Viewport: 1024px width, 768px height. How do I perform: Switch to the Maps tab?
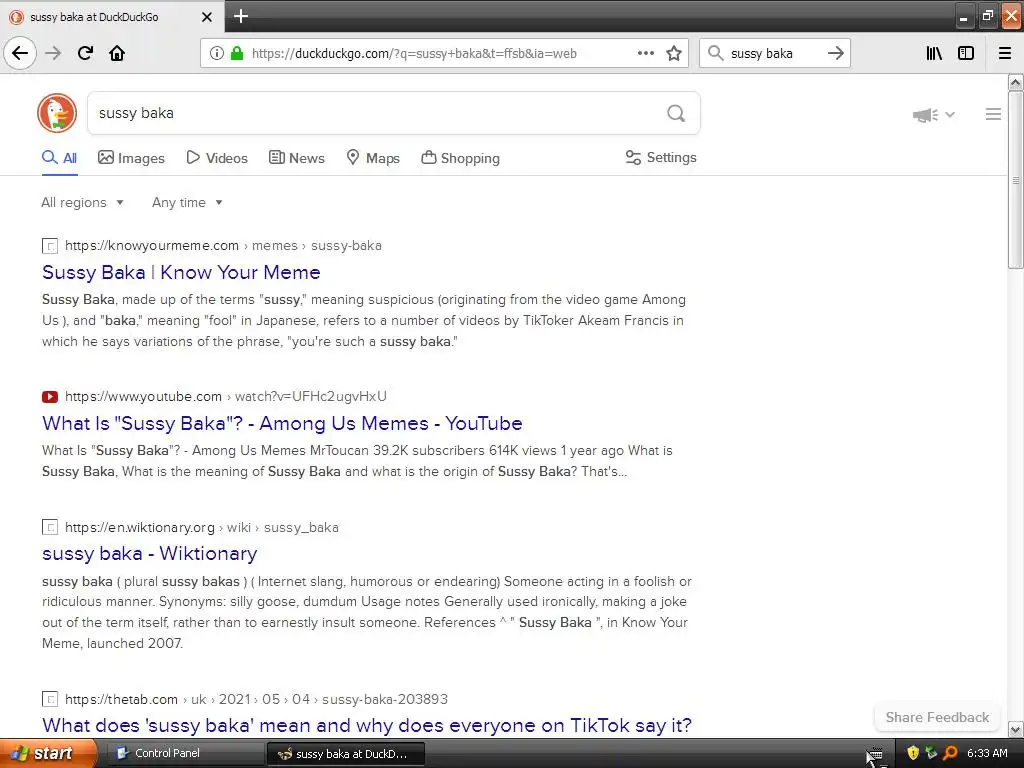pyautogui.click(x=372, y=158)
